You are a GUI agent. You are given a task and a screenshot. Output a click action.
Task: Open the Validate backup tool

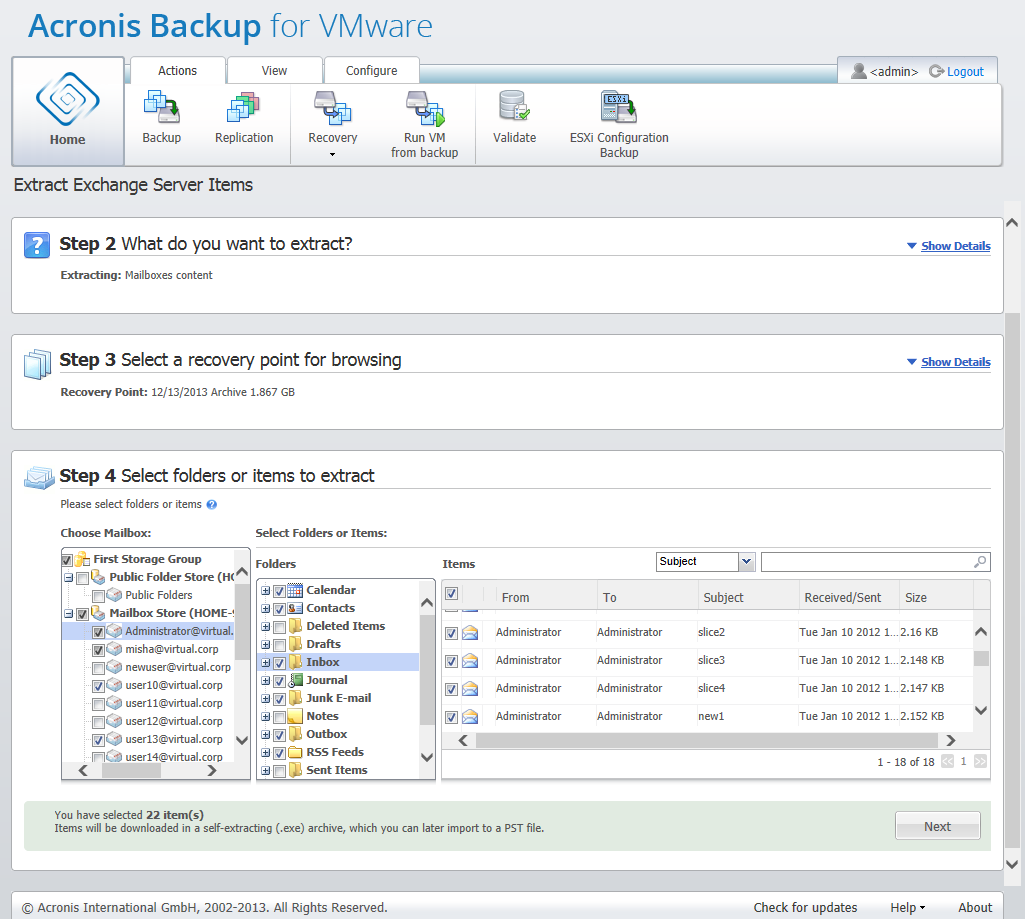pos(514,107)
